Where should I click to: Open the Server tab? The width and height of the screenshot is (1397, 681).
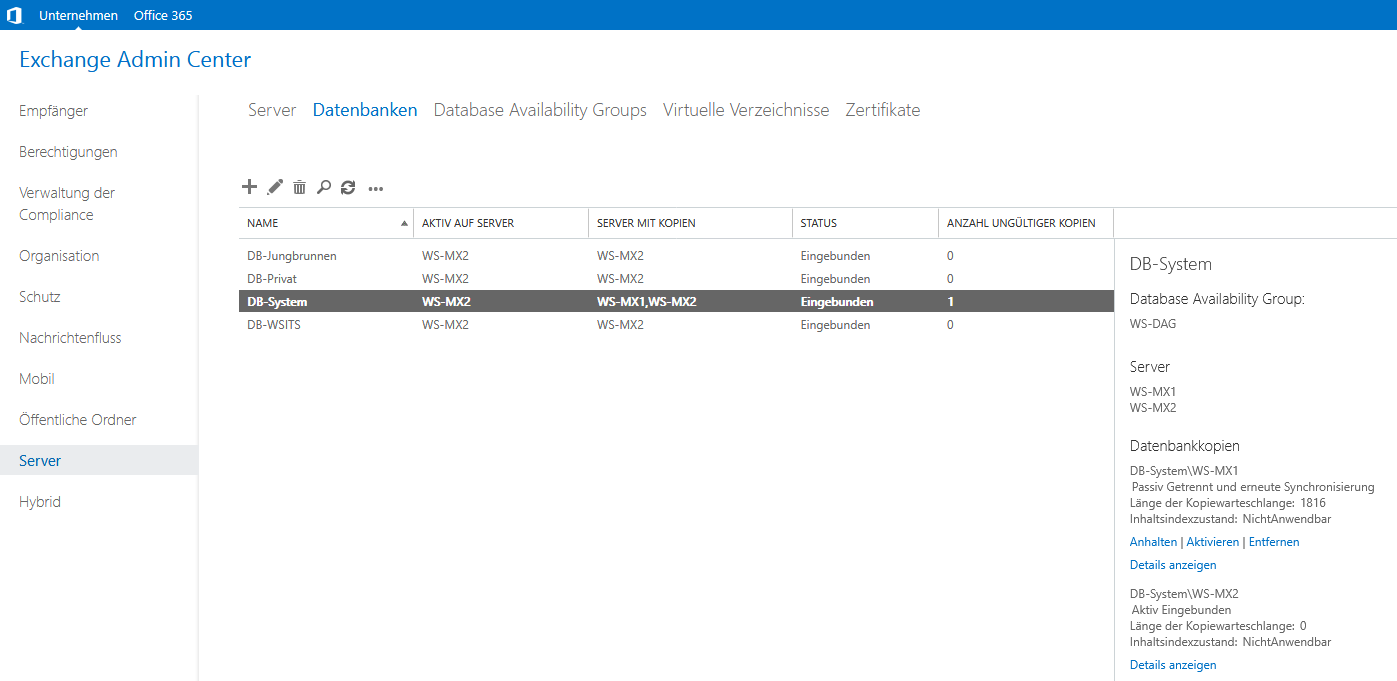tap(272, 110)
